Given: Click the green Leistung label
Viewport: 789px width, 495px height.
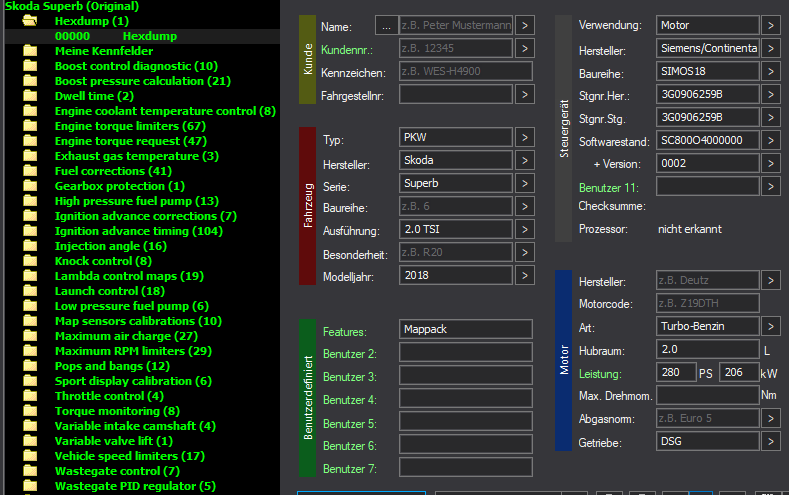Looking at the screenshot, I should pyautogui.click(x=600, y=374).
